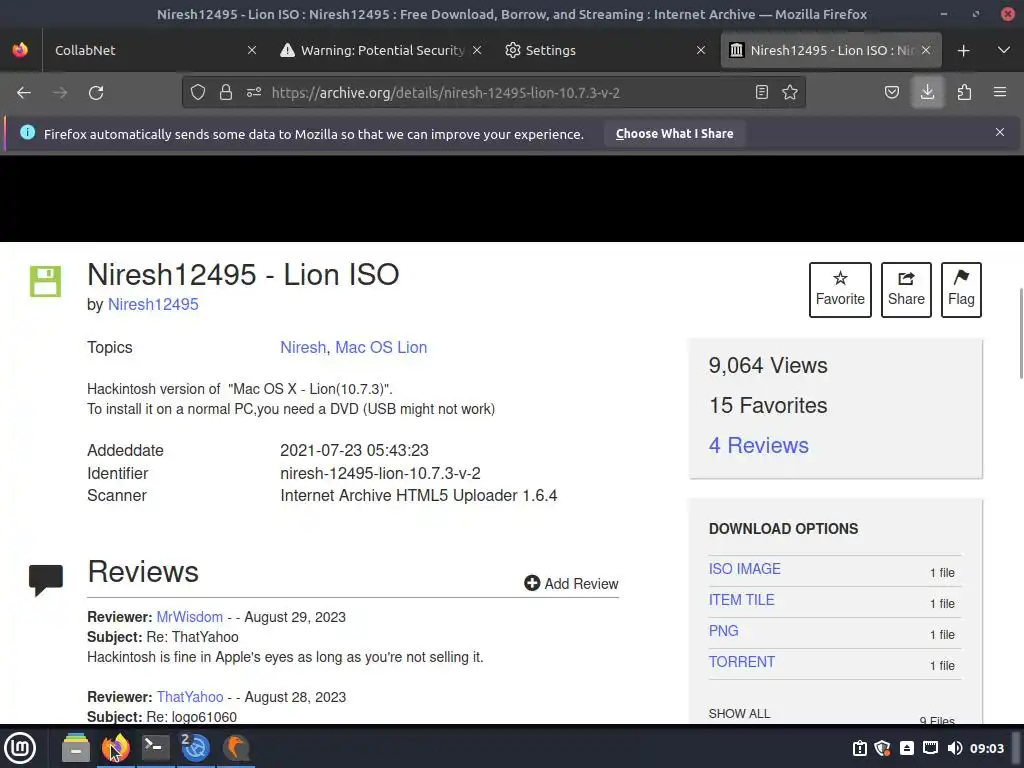The image size is (1024, 768).
Task: Close the Settings tab
Action: pos(701,50)
